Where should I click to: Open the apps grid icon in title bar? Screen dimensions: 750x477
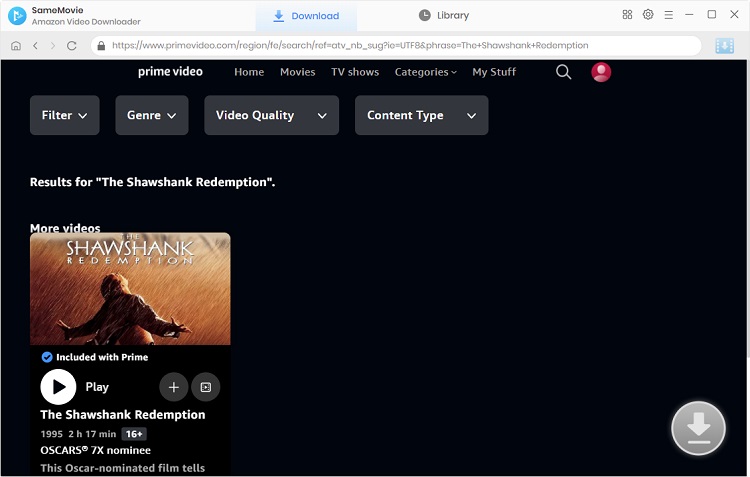(x=627, y=14)
